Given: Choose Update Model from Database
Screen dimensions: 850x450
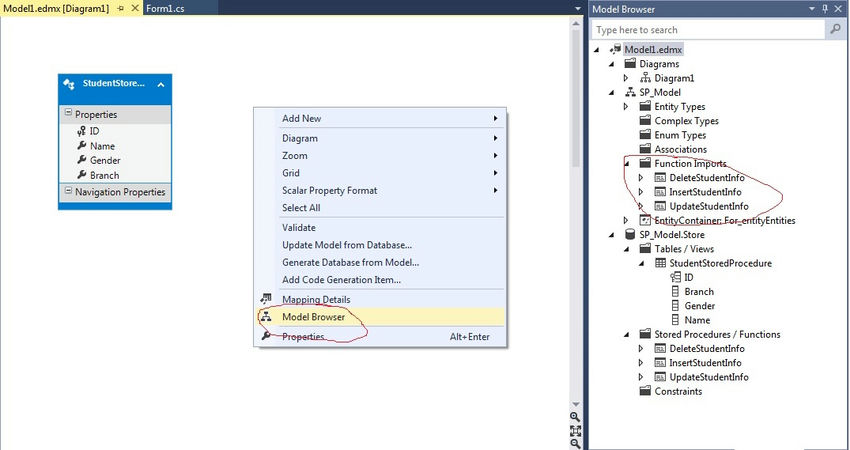Looking at the screenshot, I should coord(391,245).
